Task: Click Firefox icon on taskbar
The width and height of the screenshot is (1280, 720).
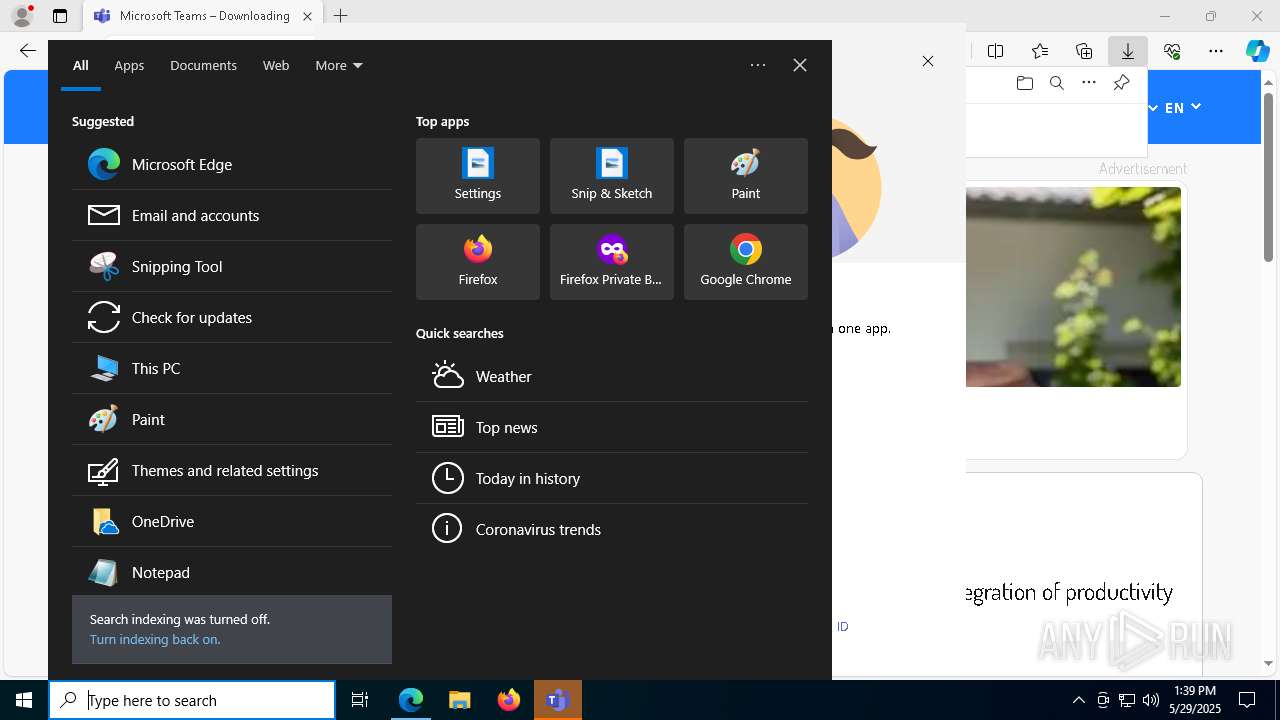Action: pos(509,700)
